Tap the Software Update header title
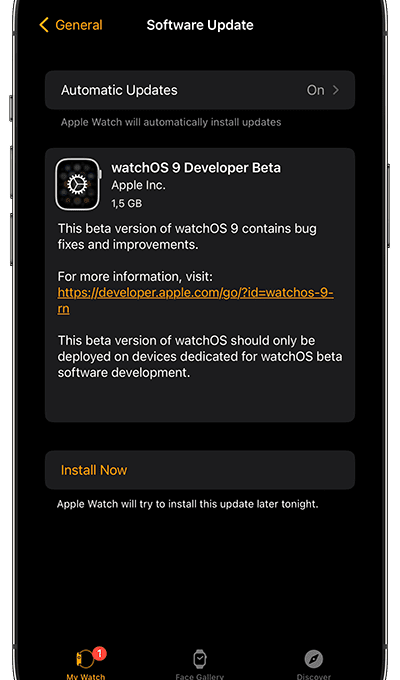Viewport: 400px width, 680px height. click(x=200, y=25)
